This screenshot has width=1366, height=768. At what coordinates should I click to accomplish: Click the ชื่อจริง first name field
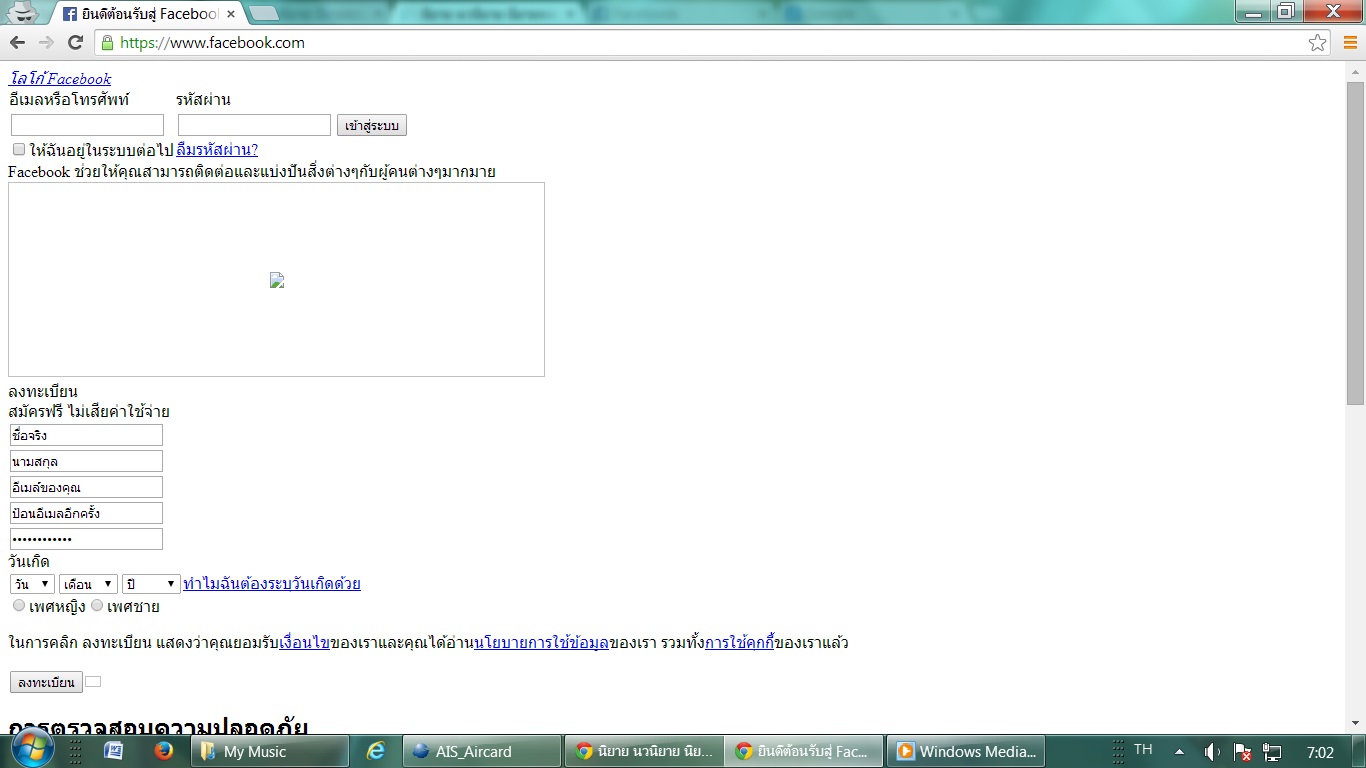click(x=86, y=435)
